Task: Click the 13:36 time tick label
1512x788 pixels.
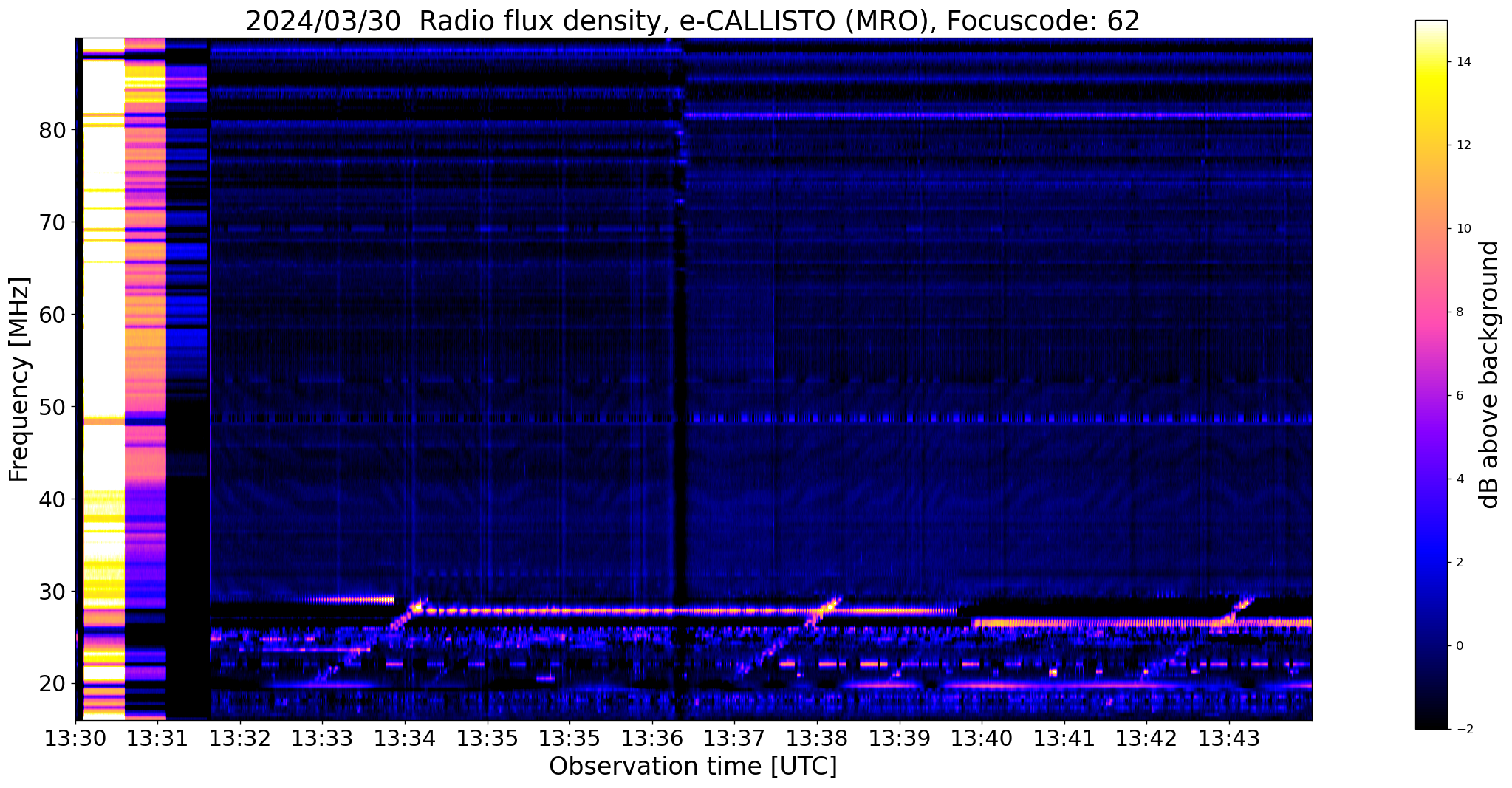Action: tap(652, 738)
